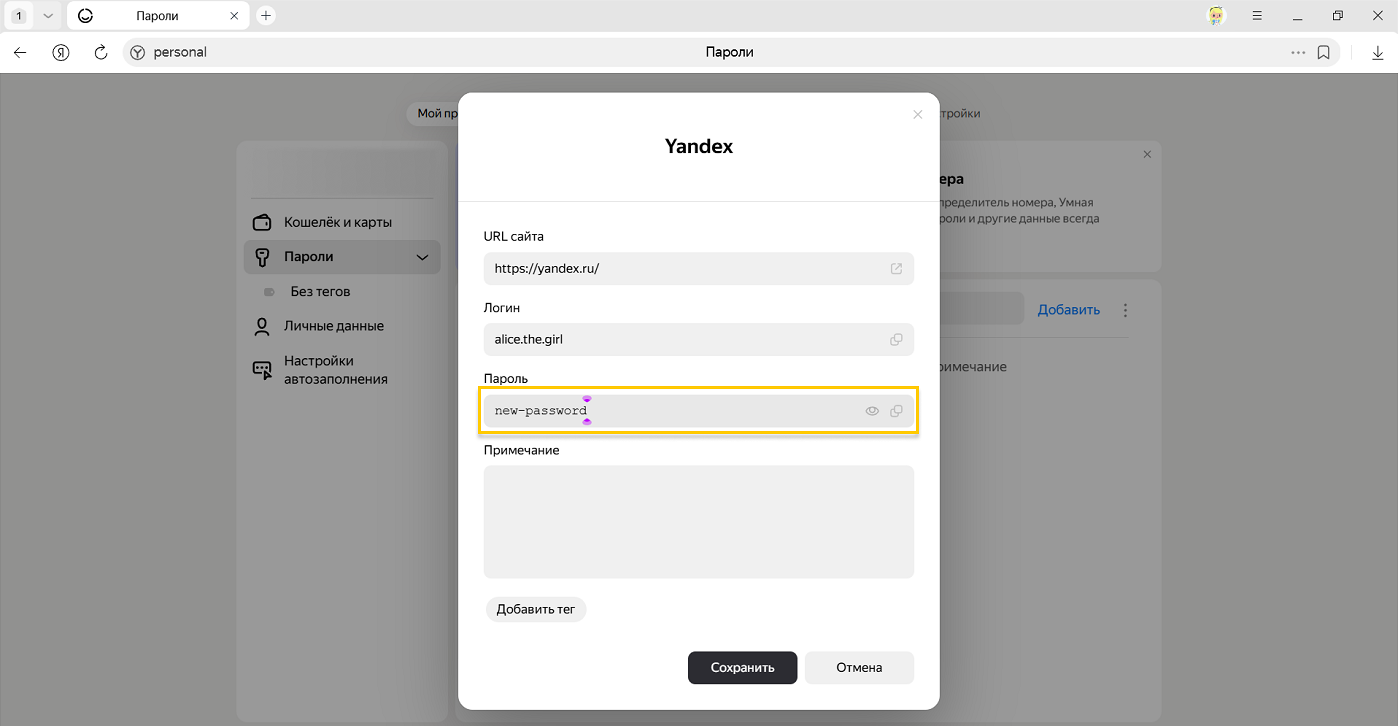The width and height of the screenshot is (1398, 726).
Task: Open three-dot page options in address bar
Action: [1298, 52]
